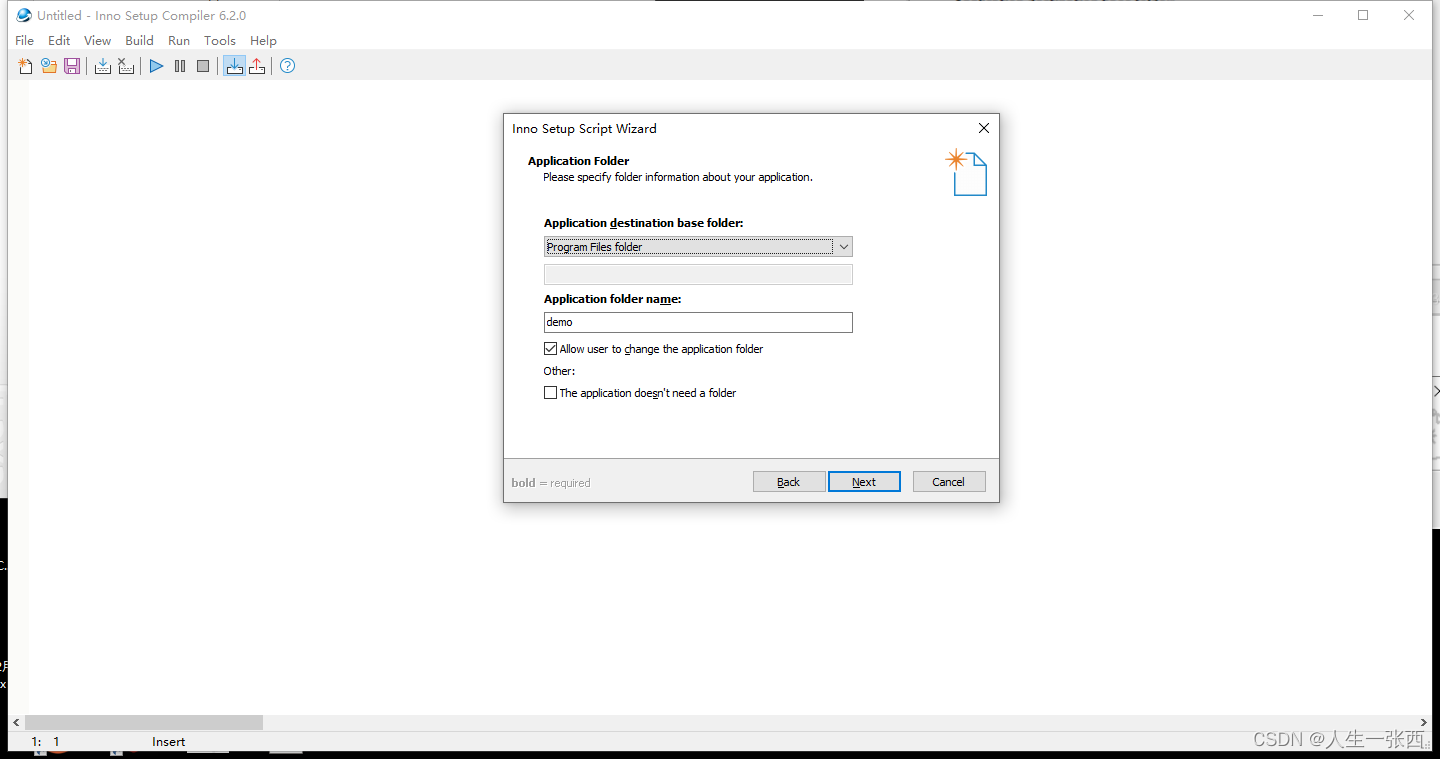Click the Open file toolbar icon
The height and width of the screenshot is (759, 1440).
(x=48, y=66)
